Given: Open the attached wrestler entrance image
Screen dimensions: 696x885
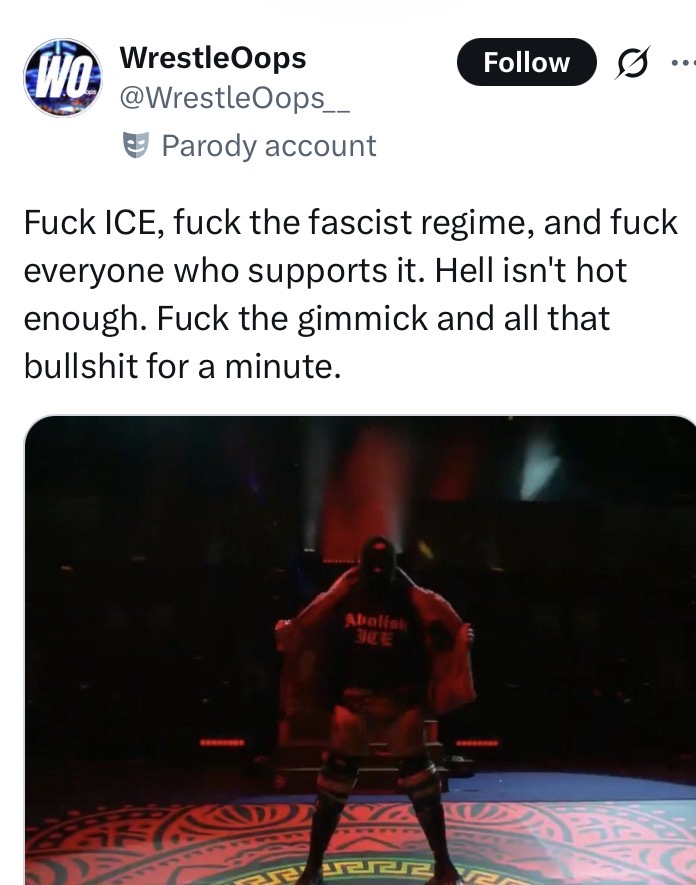Looking at the screenshot, I should (x=360, y=650).
